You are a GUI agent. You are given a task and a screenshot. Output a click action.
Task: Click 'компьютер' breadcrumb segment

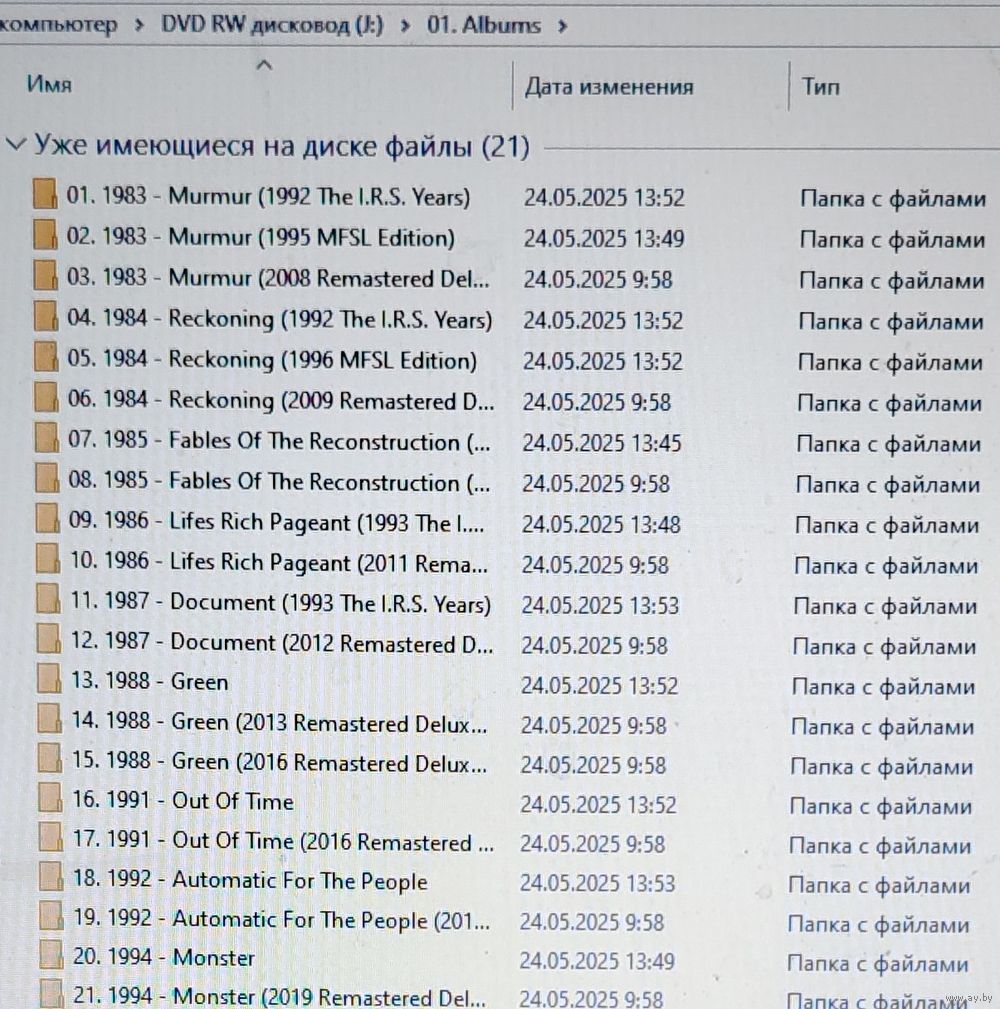(59, 24)
